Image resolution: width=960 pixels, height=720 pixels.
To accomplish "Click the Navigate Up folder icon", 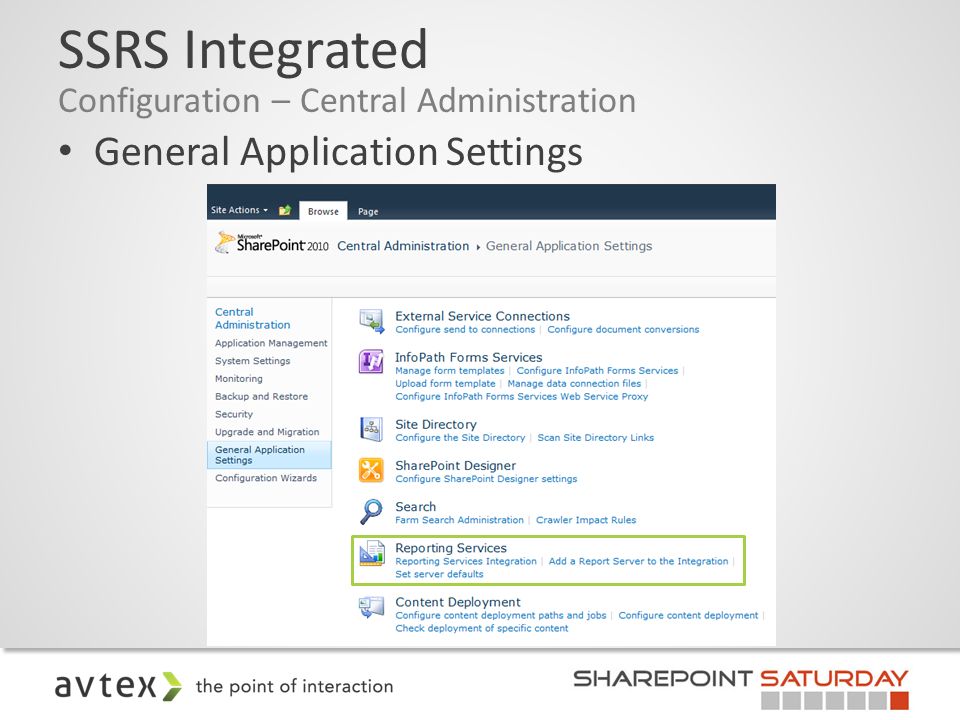I will [x=285, y=210].
